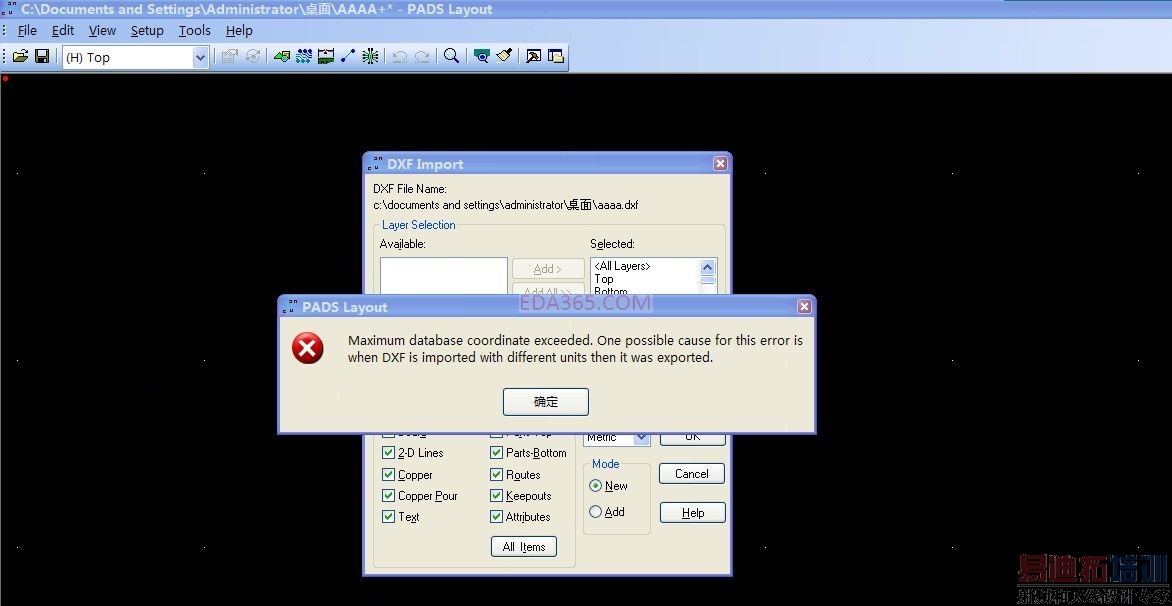This screenshot has height=606, width=1172.
Task: Select Top in the Selected list
Action: tap(604, 279)
